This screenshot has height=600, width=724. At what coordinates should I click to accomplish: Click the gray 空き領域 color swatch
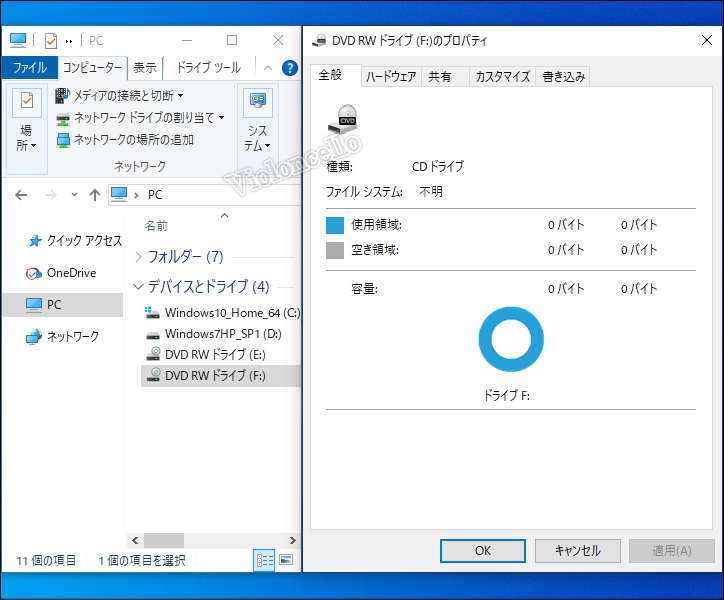335,250
